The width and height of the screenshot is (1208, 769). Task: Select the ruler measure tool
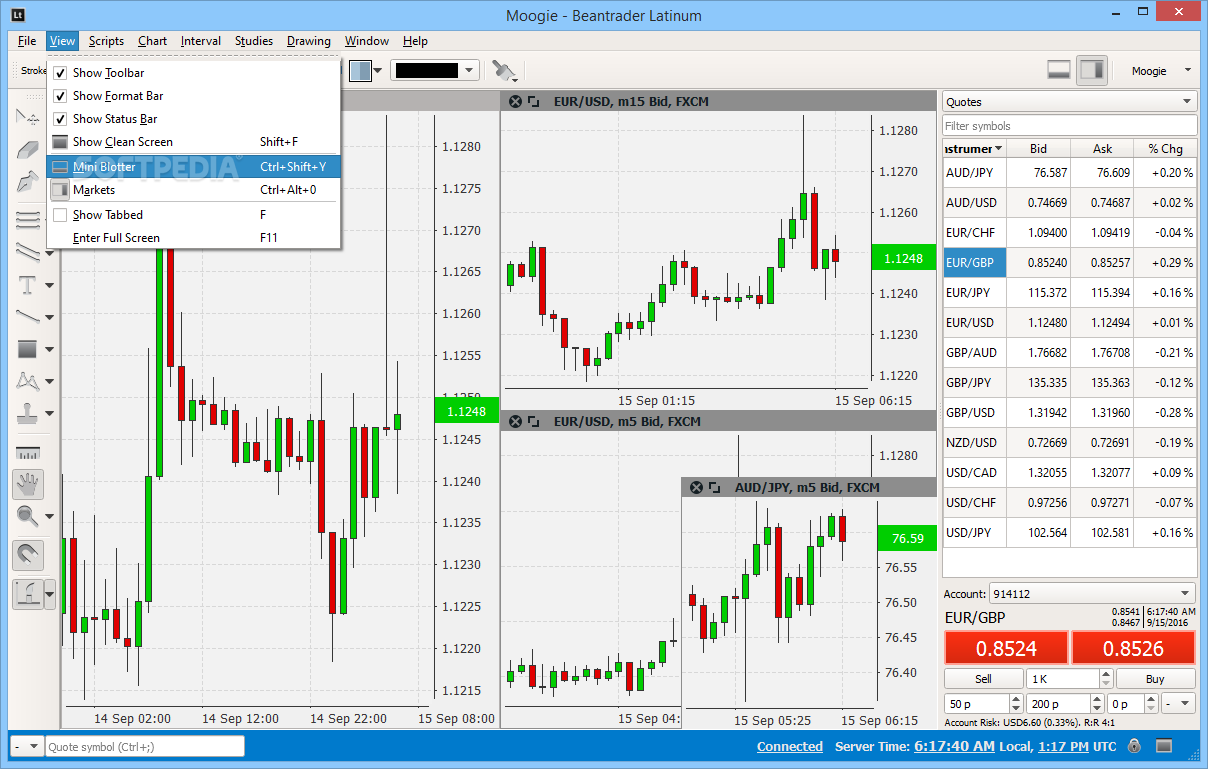click(x=27, y=453)
